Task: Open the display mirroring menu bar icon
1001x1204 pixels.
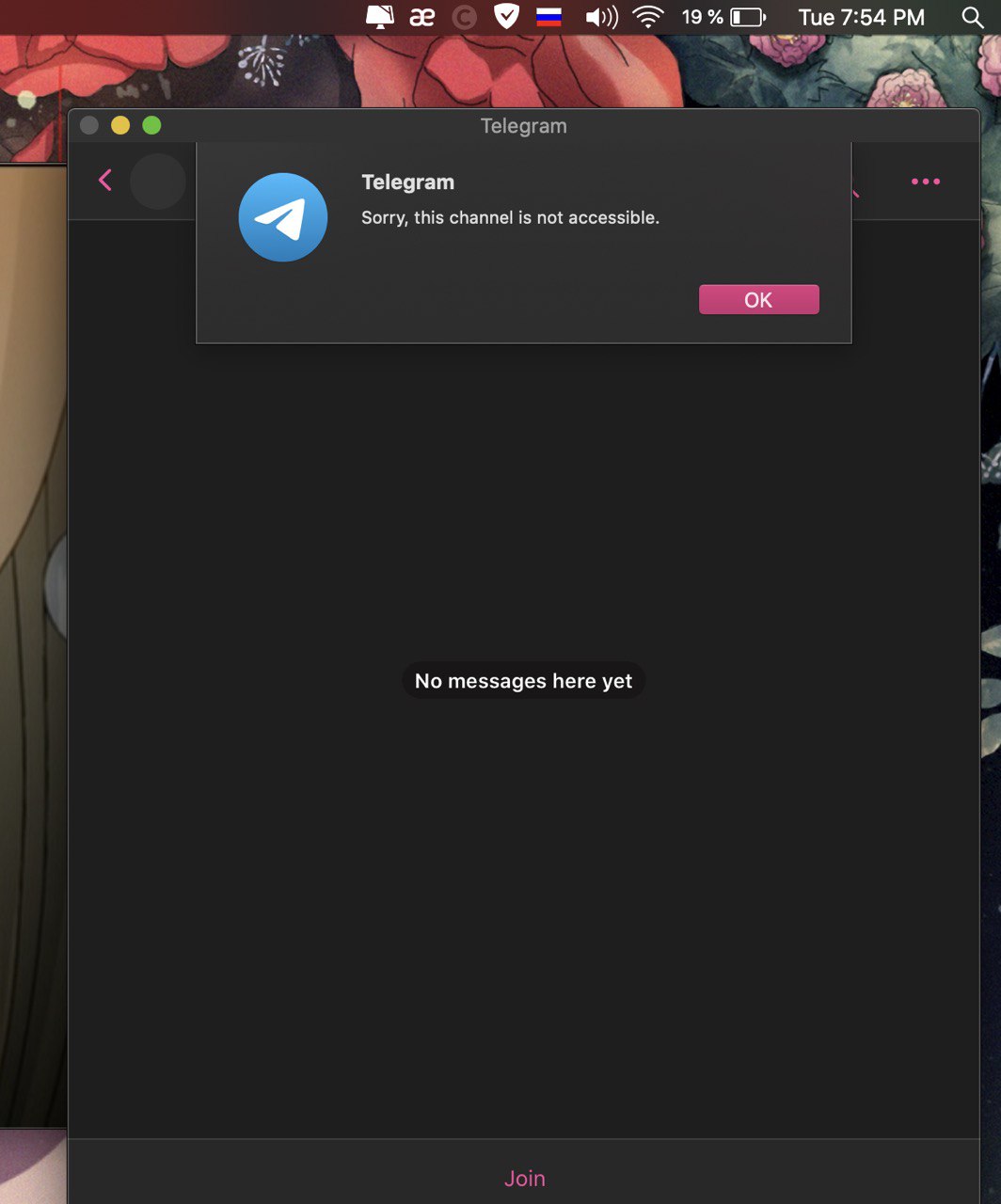Action: [x=380, y=17]
